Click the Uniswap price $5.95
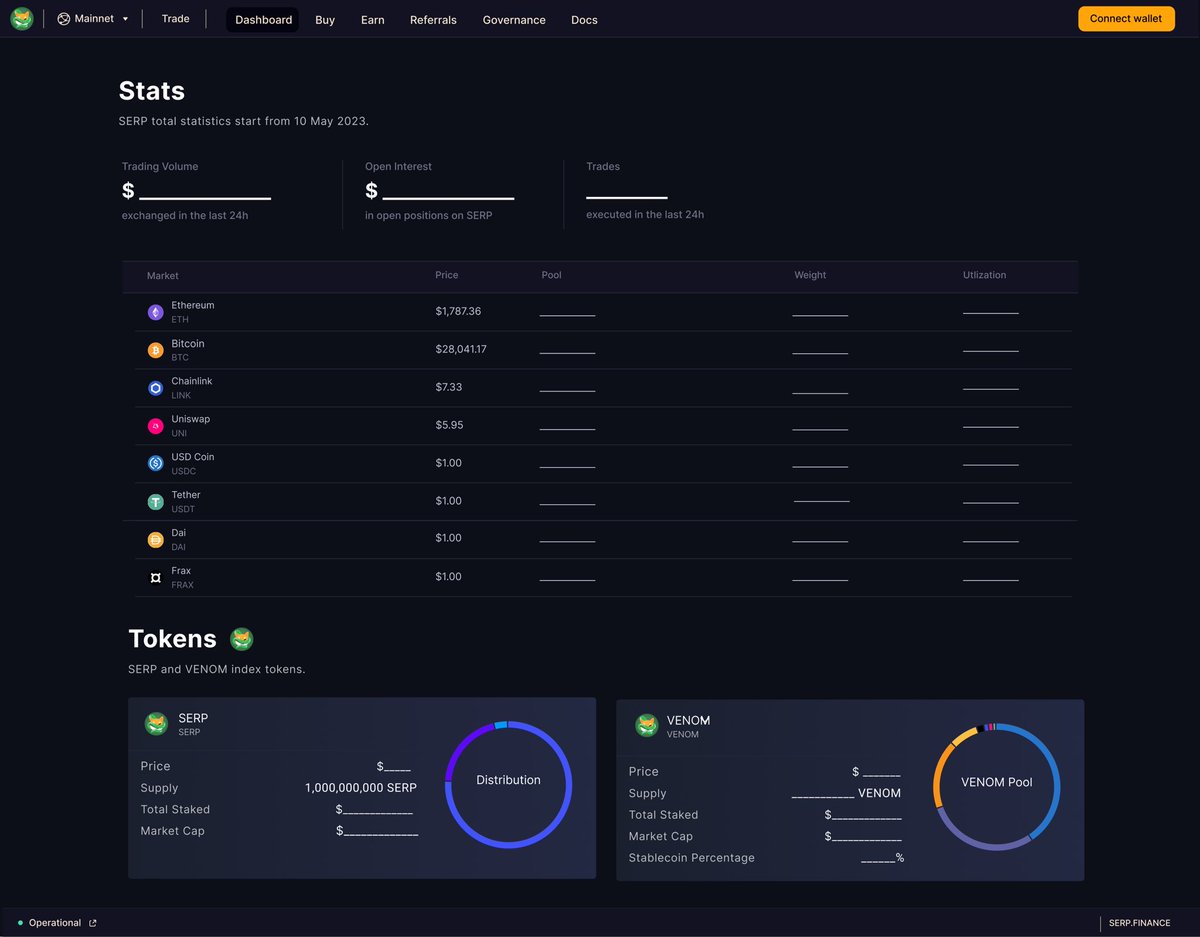 449,425
